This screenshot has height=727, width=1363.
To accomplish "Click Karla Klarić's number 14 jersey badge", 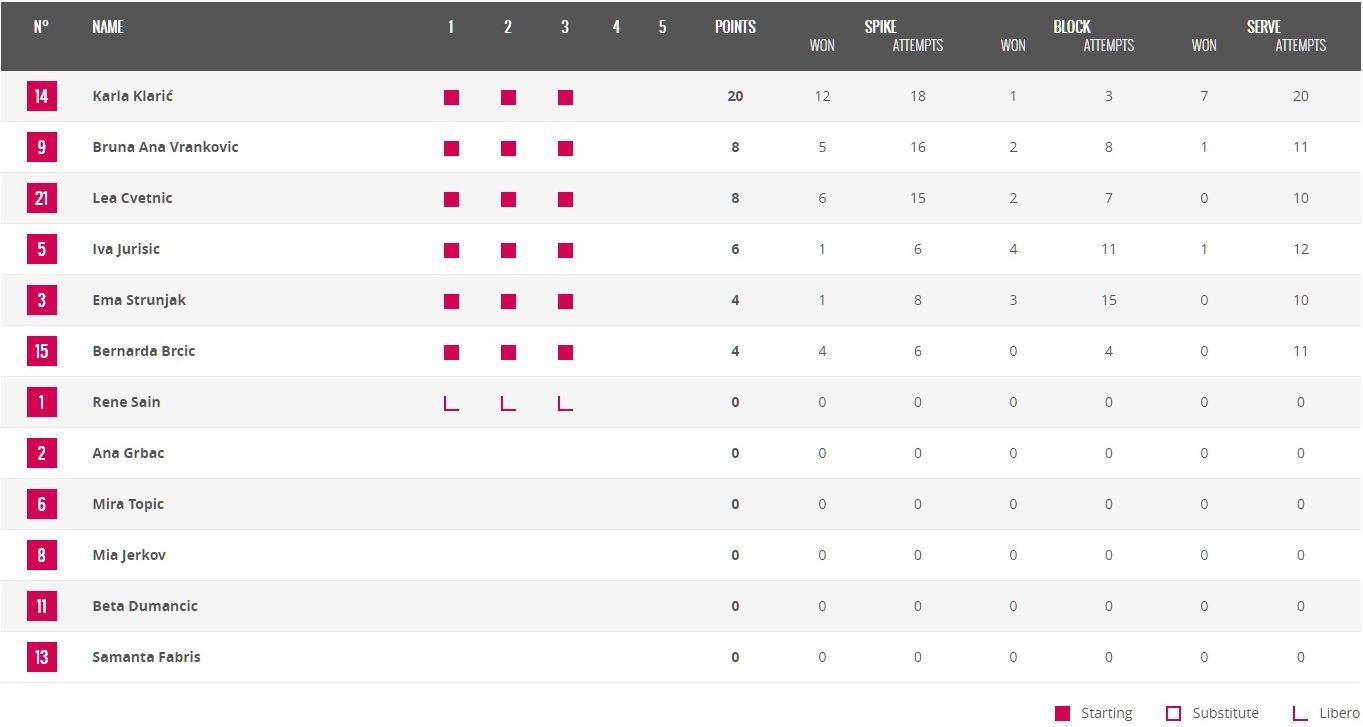I will 41,96.
